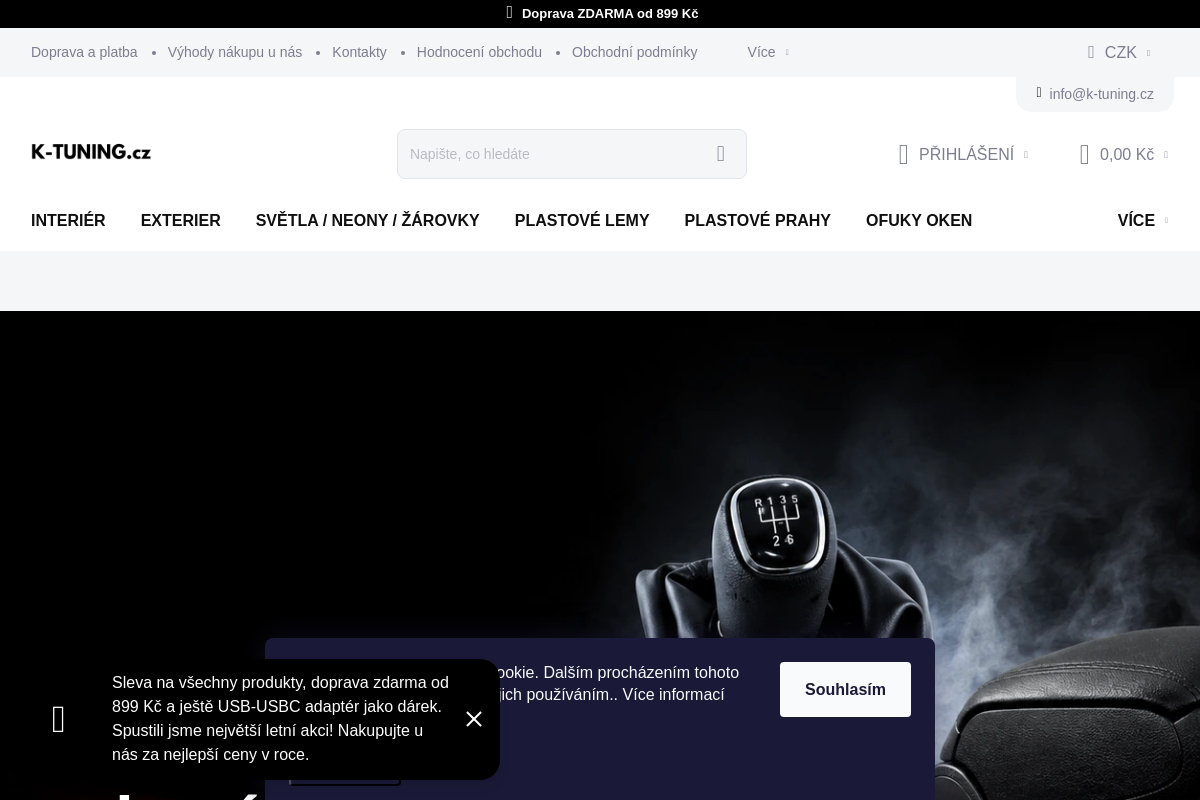Expand the top Více links dropdown

pos(767,52)
